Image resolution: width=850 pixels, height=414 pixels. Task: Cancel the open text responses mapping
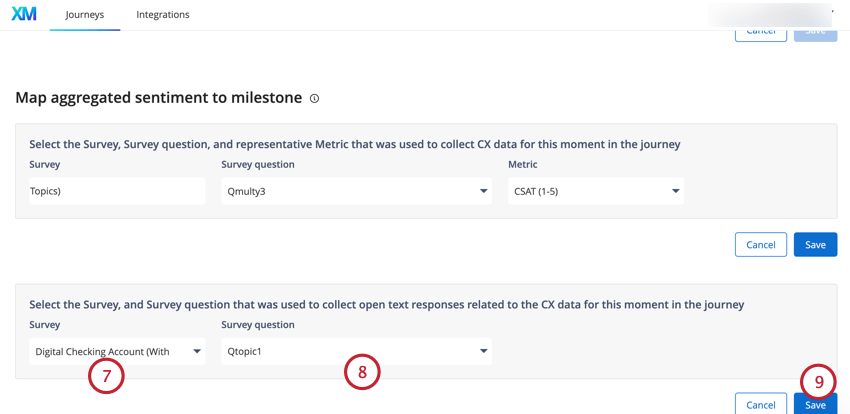[761, 404]
